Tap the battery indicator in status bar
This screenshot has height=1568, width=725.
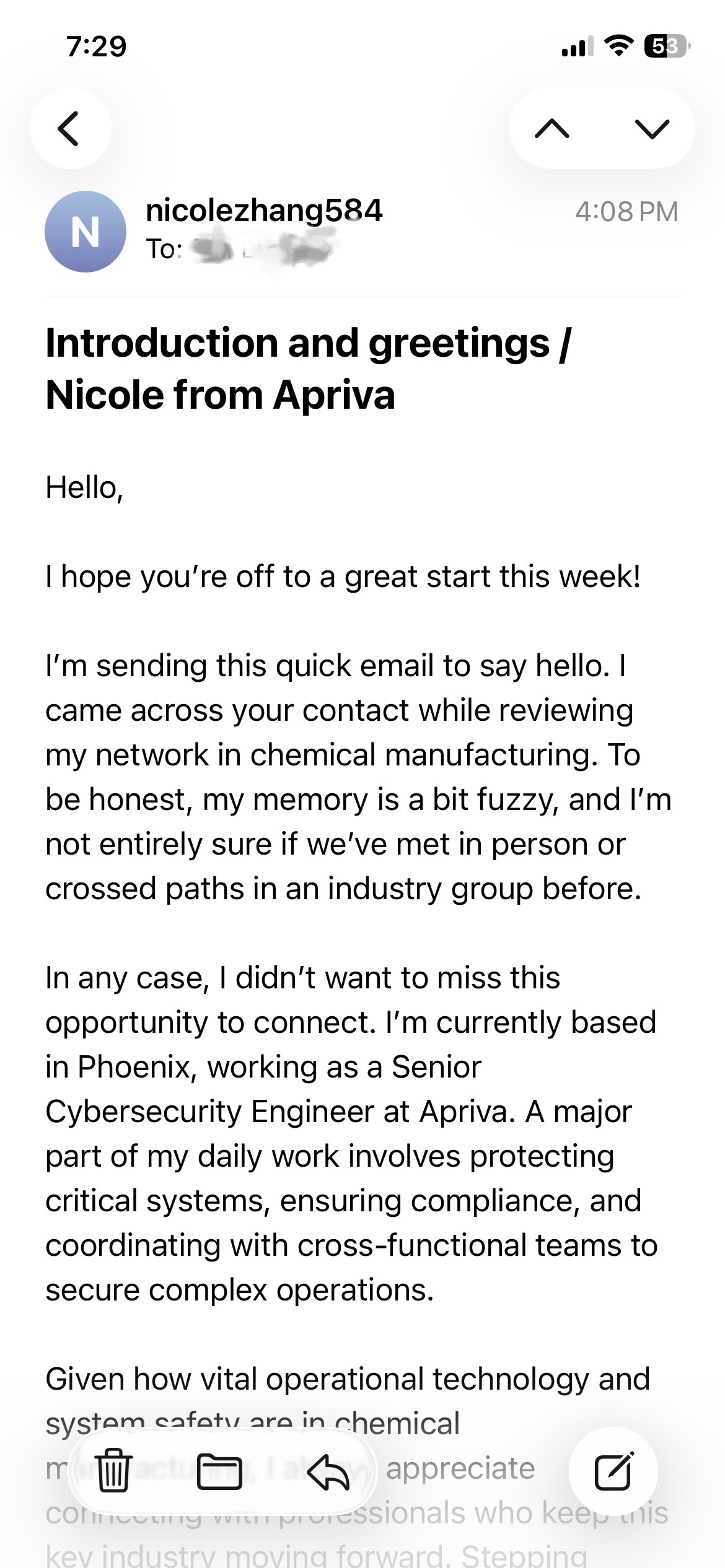667,46
